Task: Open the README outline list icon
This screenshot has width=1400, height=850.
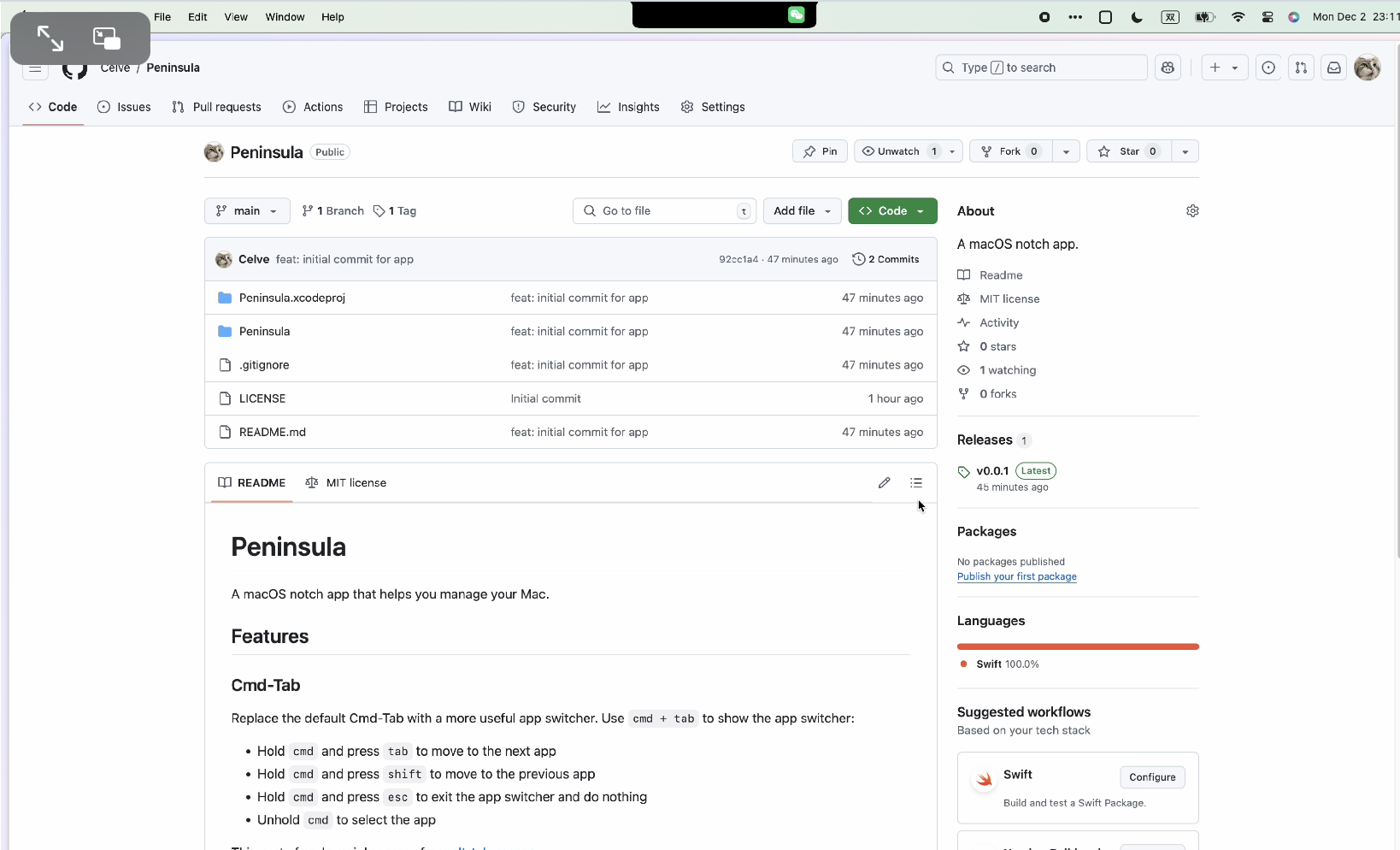Action: click(x=916, y=483)
